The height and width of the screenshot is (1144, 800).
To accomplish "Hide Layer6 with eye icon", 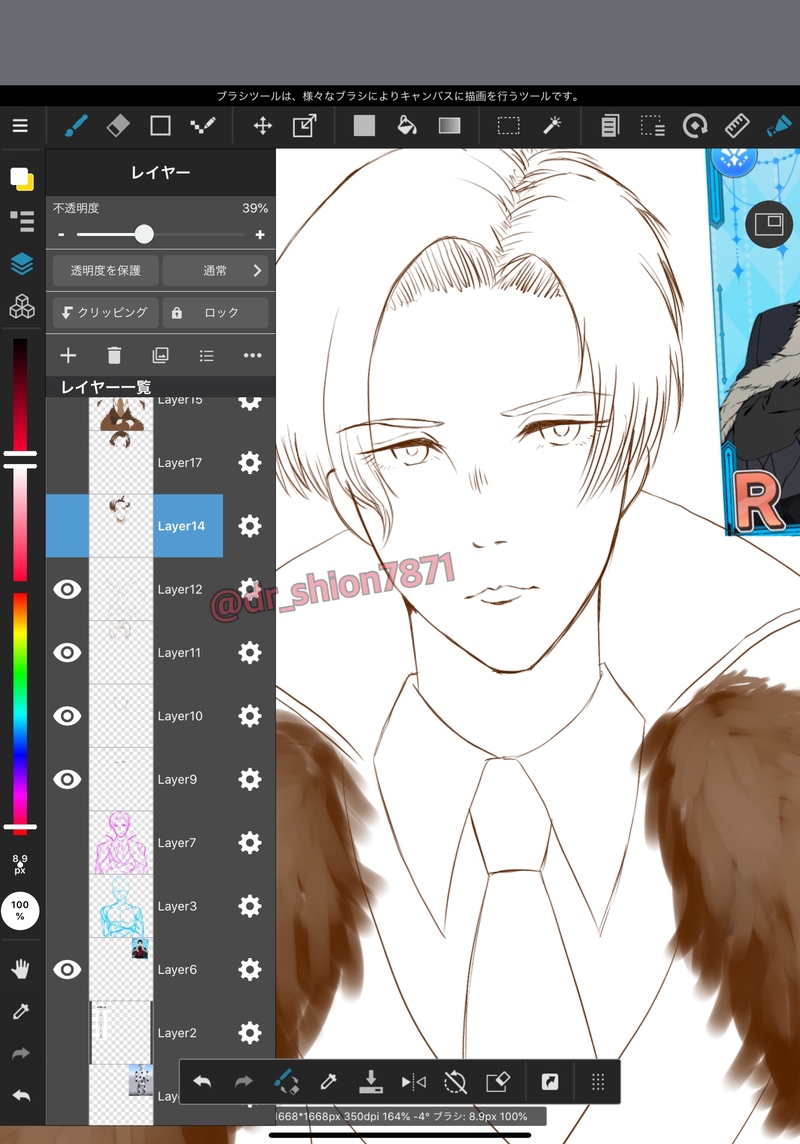I will pos(67,969).
